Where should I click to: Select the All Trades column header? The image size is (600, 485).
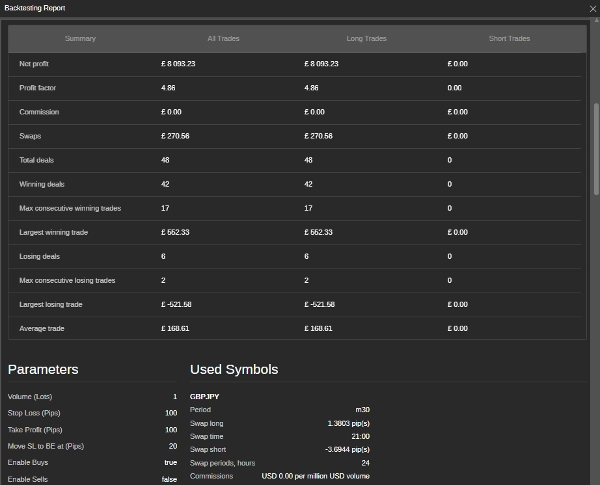coord(223,39)
